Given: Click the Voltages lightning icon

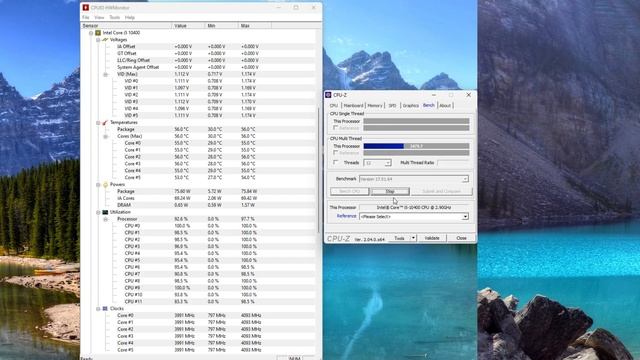Looking at the screenshot, I should (x=105, y=40).
